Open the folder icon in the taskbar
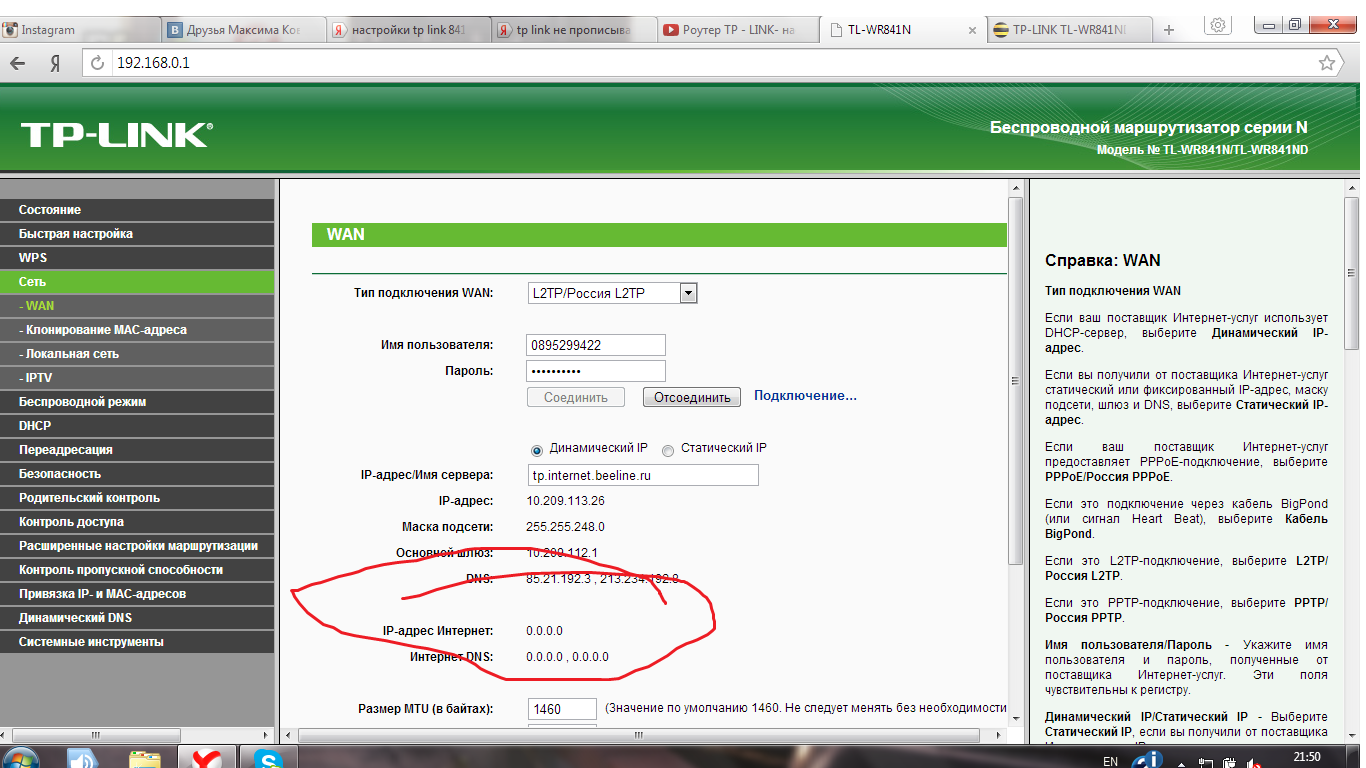The height and width of the screenshot is (768, 1366). click(145, 758)
